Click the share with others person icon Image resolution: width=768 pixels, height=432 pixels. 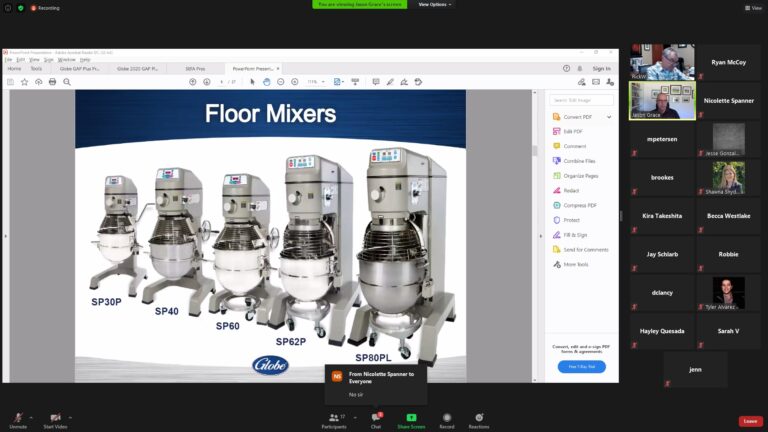click(x=610, y=82)
